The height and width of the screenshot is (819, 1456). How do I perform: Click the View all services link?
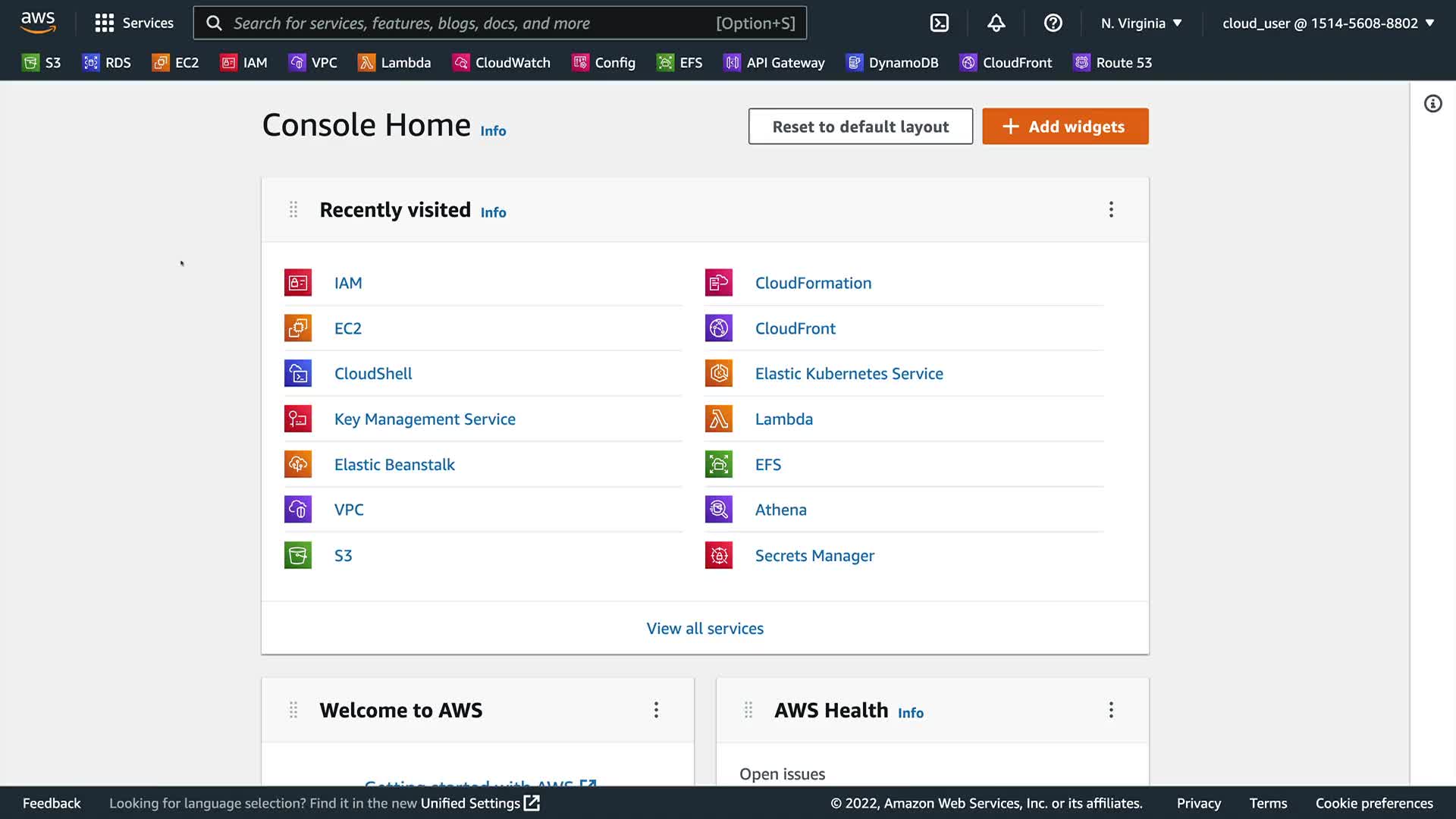pos(704,629)
